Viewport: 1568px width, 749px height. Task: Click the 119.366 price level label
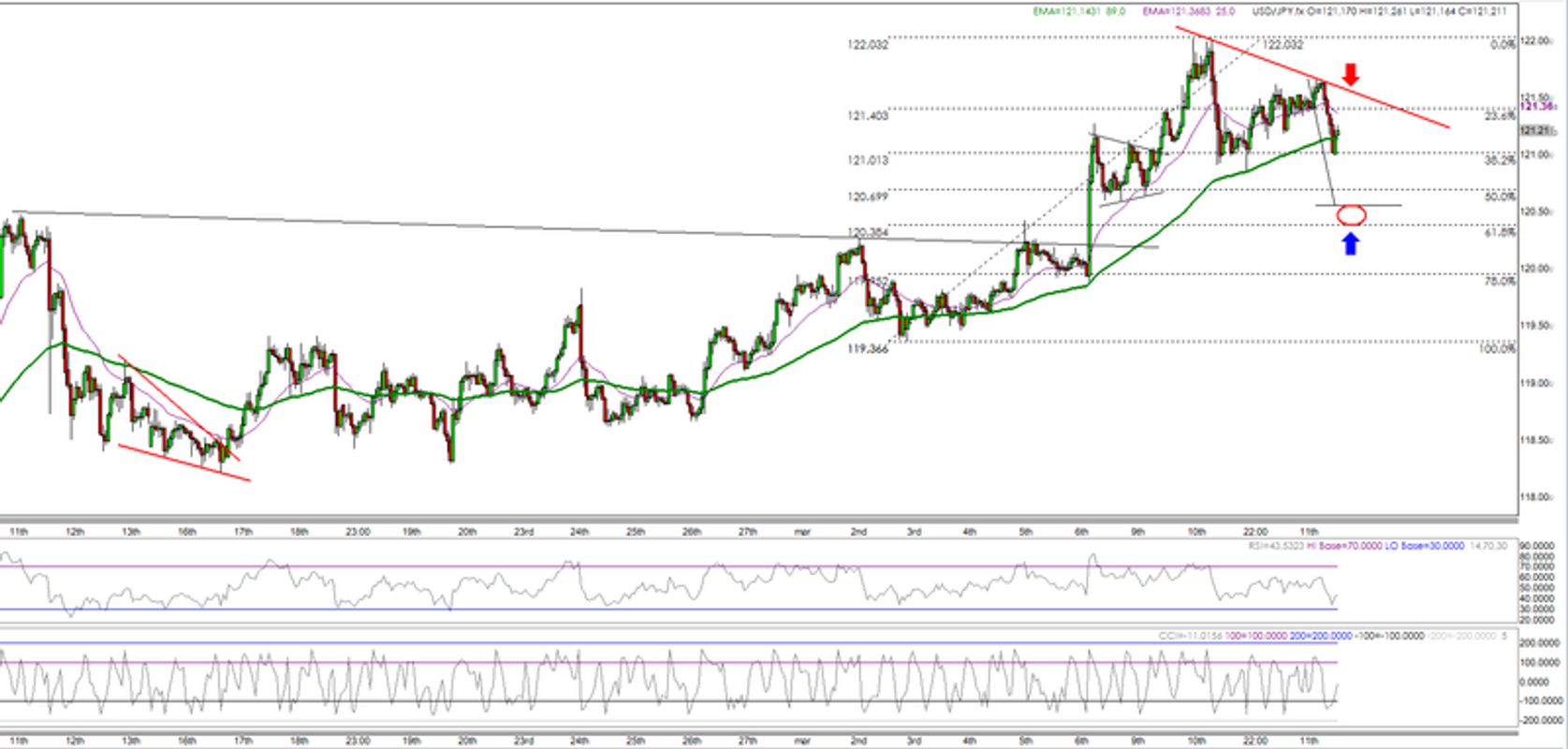click(x=868, y=349)
